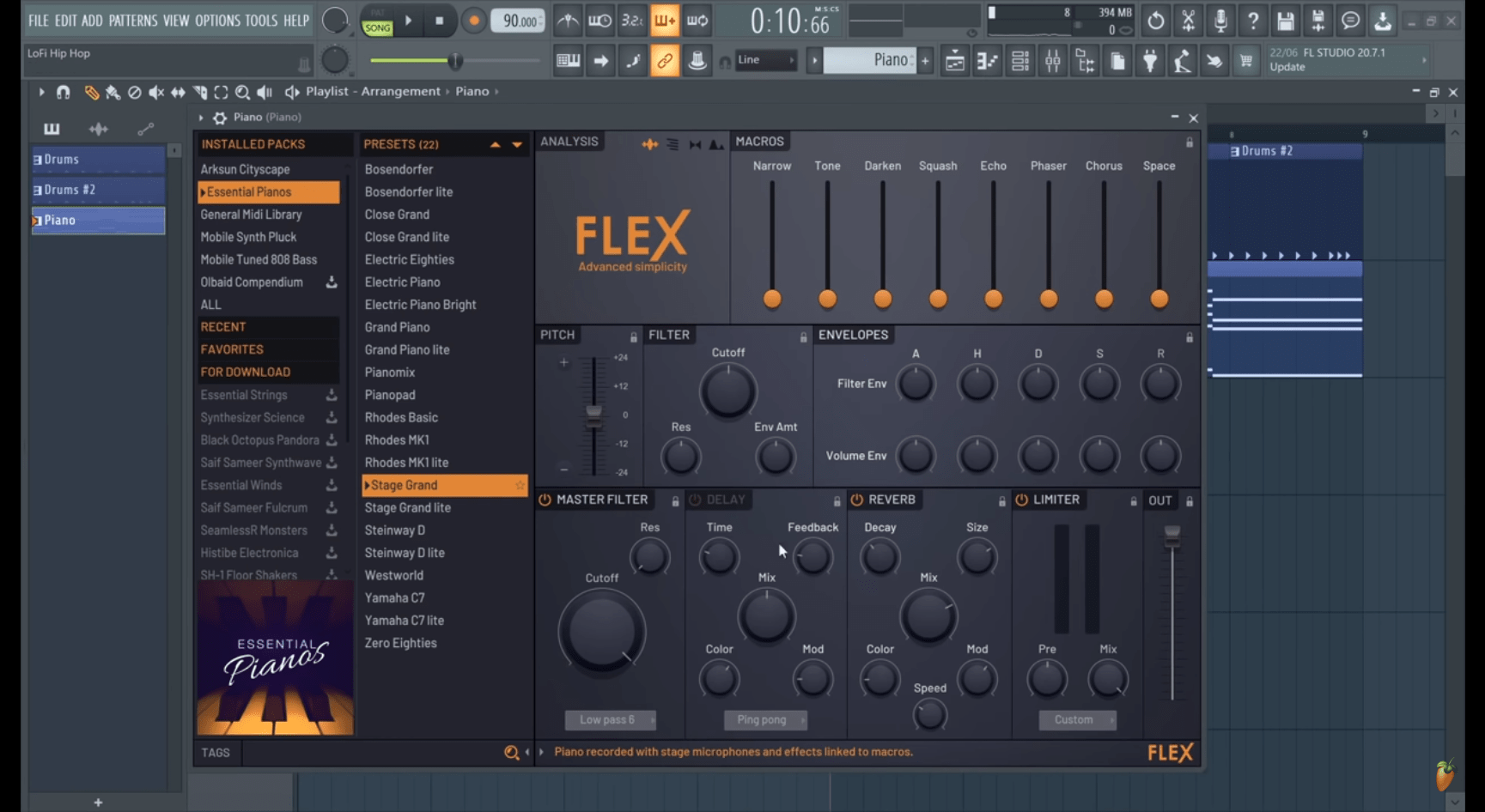Click the OUT volume fader
This screenshot has height=812, width=1485.
tap(1172, 537)
